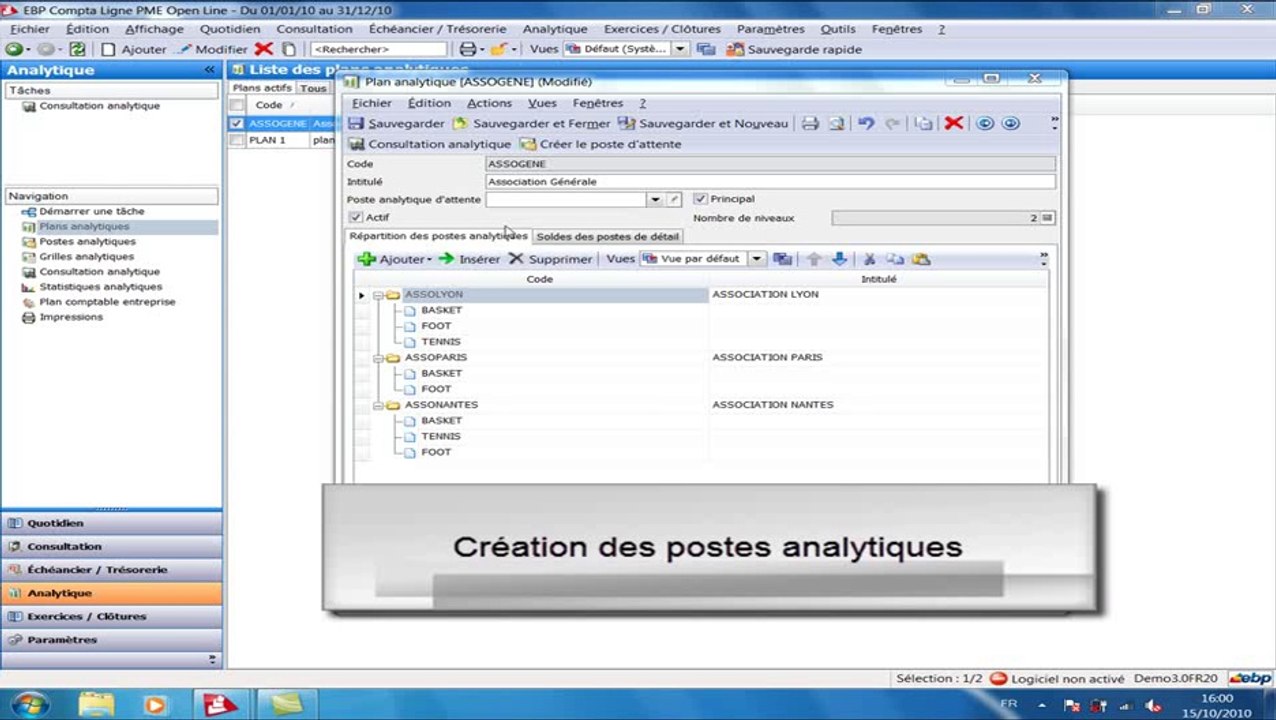The height and width of the screenshot is (720, 1276).
Task: Open the Nombre de niveaux field button
Action: click(1047, 217)
